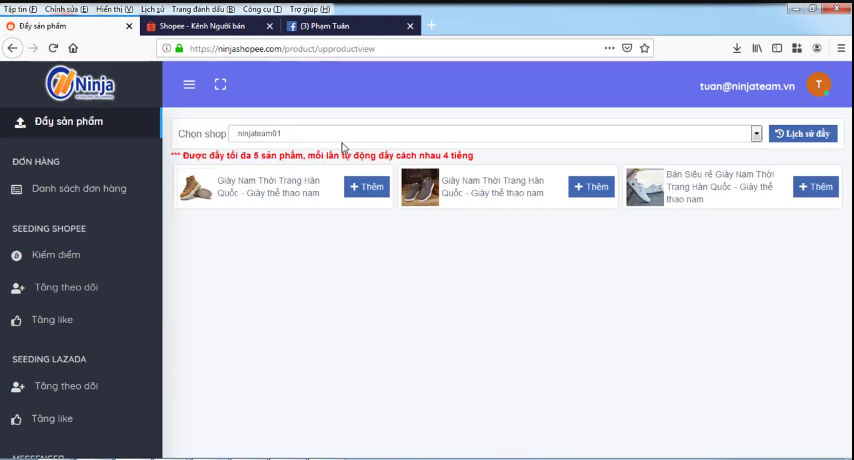Viewport: 854px width, 460px height.
Task: Go to the Firefox home page
Action: 73,48
